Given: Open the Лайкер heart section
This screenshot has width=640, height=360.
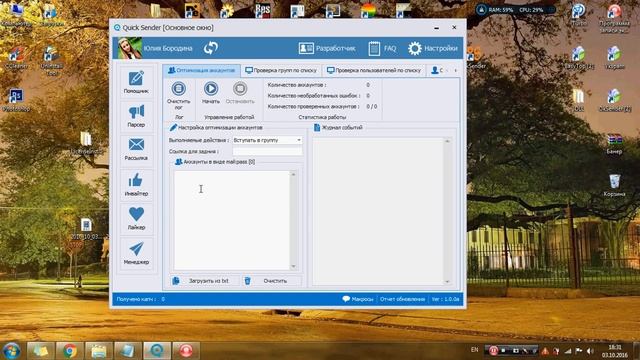Looking at the screenshot, I should (x=136, y=218).
